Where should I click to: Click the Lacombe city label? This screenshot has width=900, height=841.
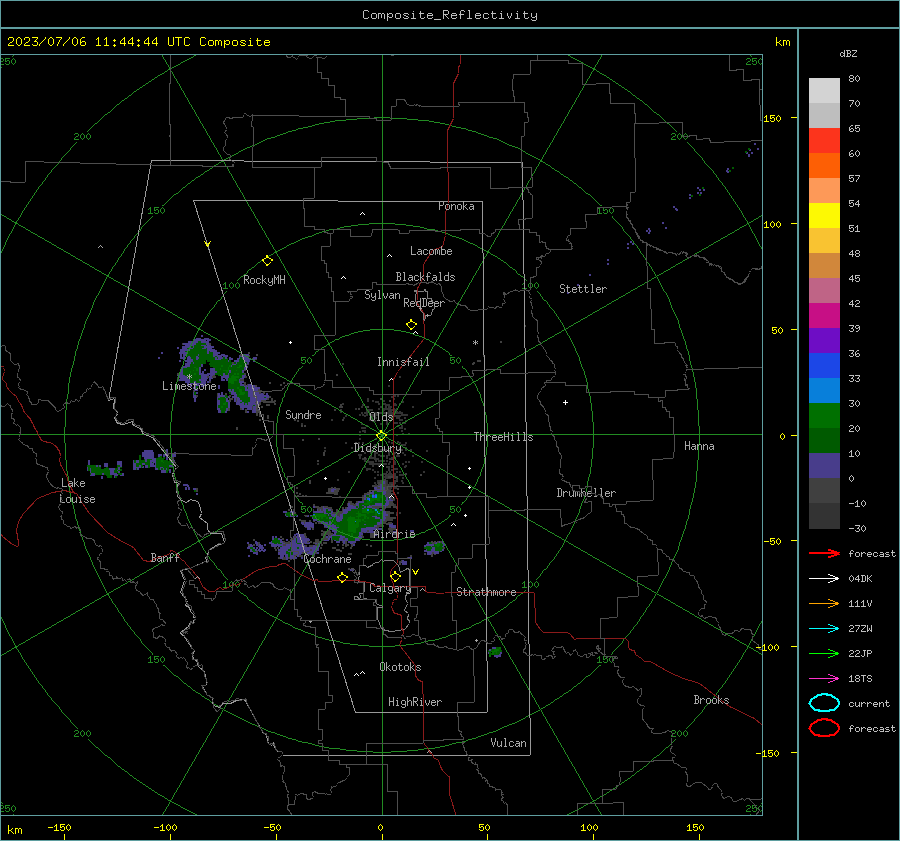[431, 251]
